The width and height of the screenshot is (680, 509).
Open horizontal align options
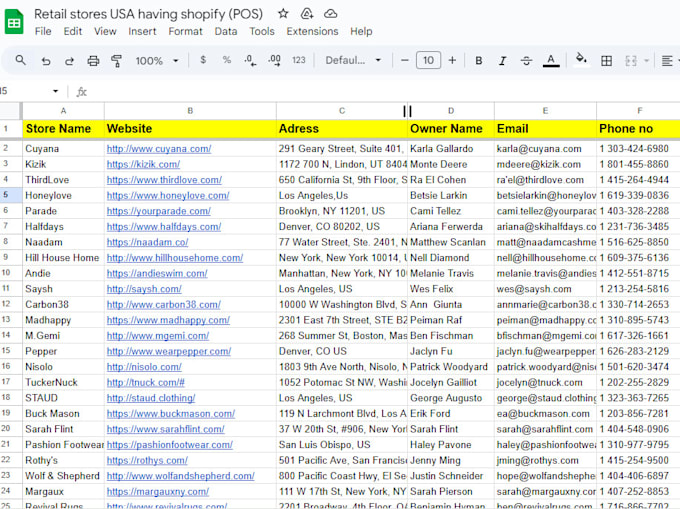[667, 61]
